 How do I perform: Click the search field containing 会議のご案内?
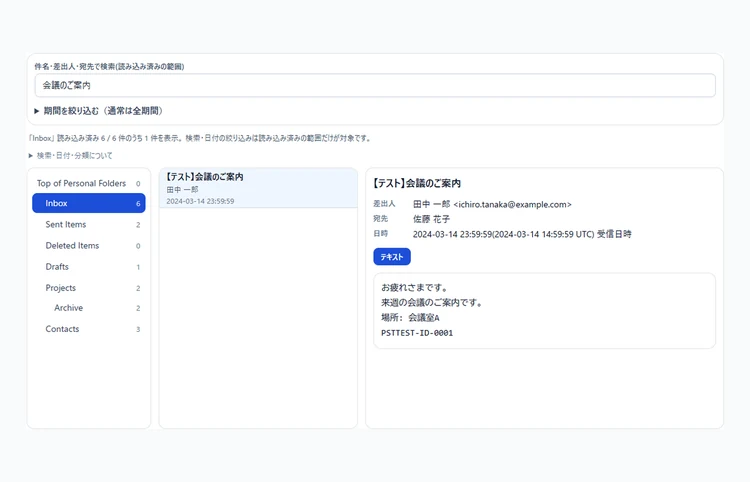tap(375, 86)
